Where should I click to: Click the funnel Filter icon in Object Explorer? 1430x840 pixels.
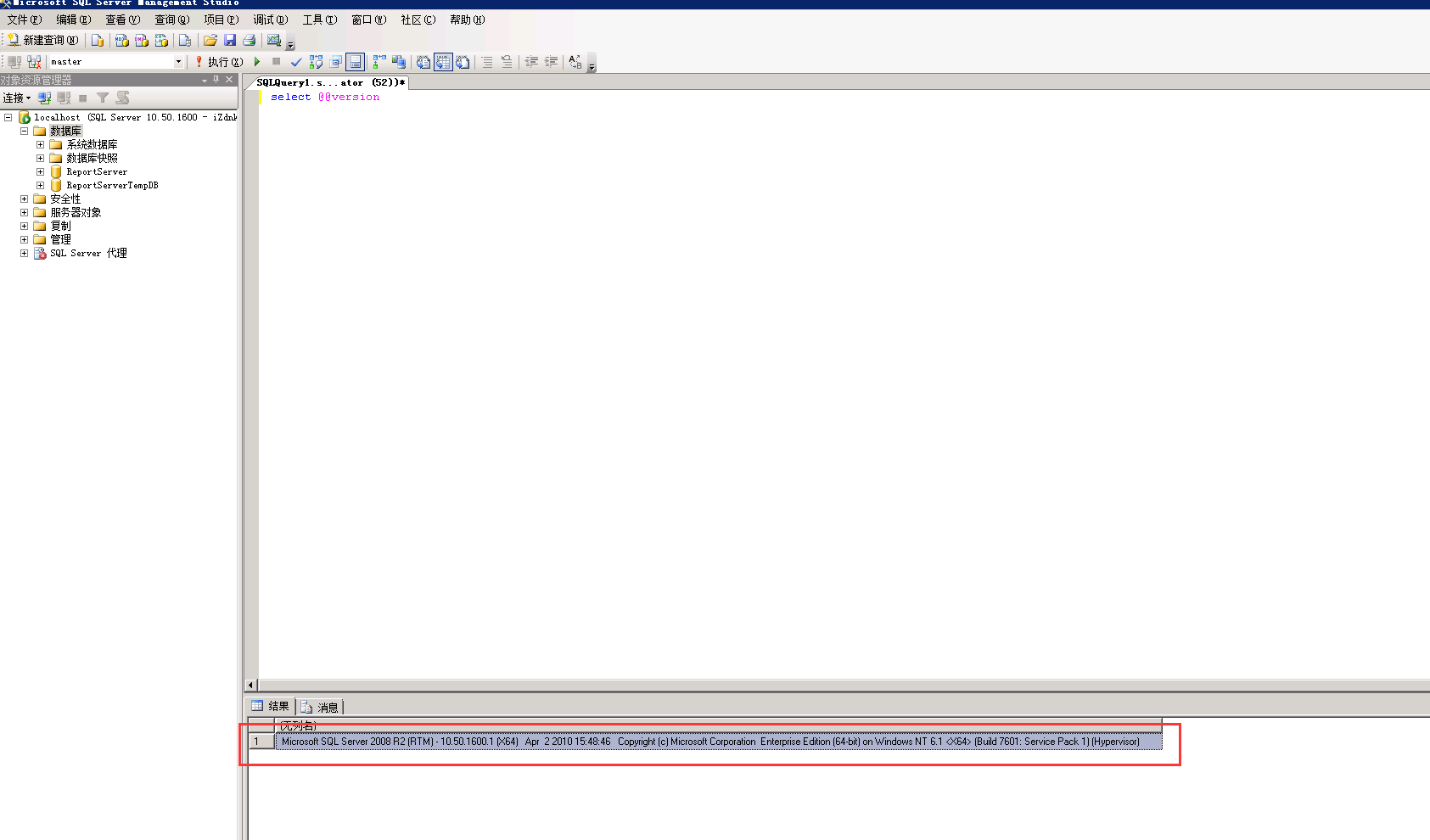[103, 98]
